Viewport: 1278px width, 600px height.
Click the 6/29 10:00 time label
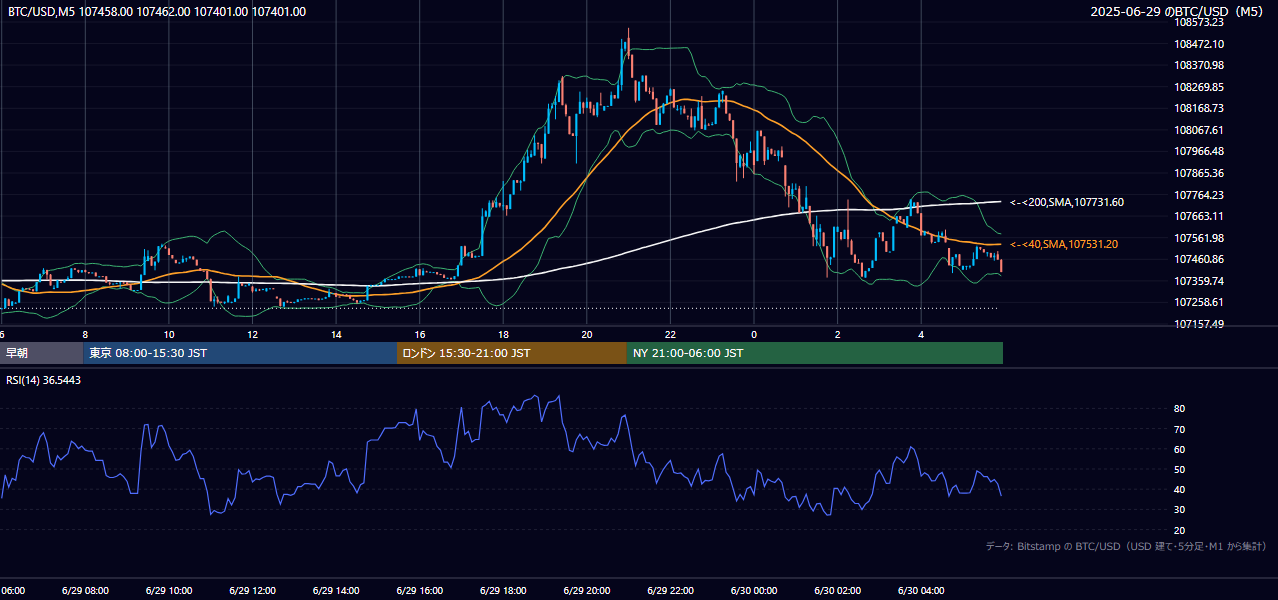tap(169, 590)
